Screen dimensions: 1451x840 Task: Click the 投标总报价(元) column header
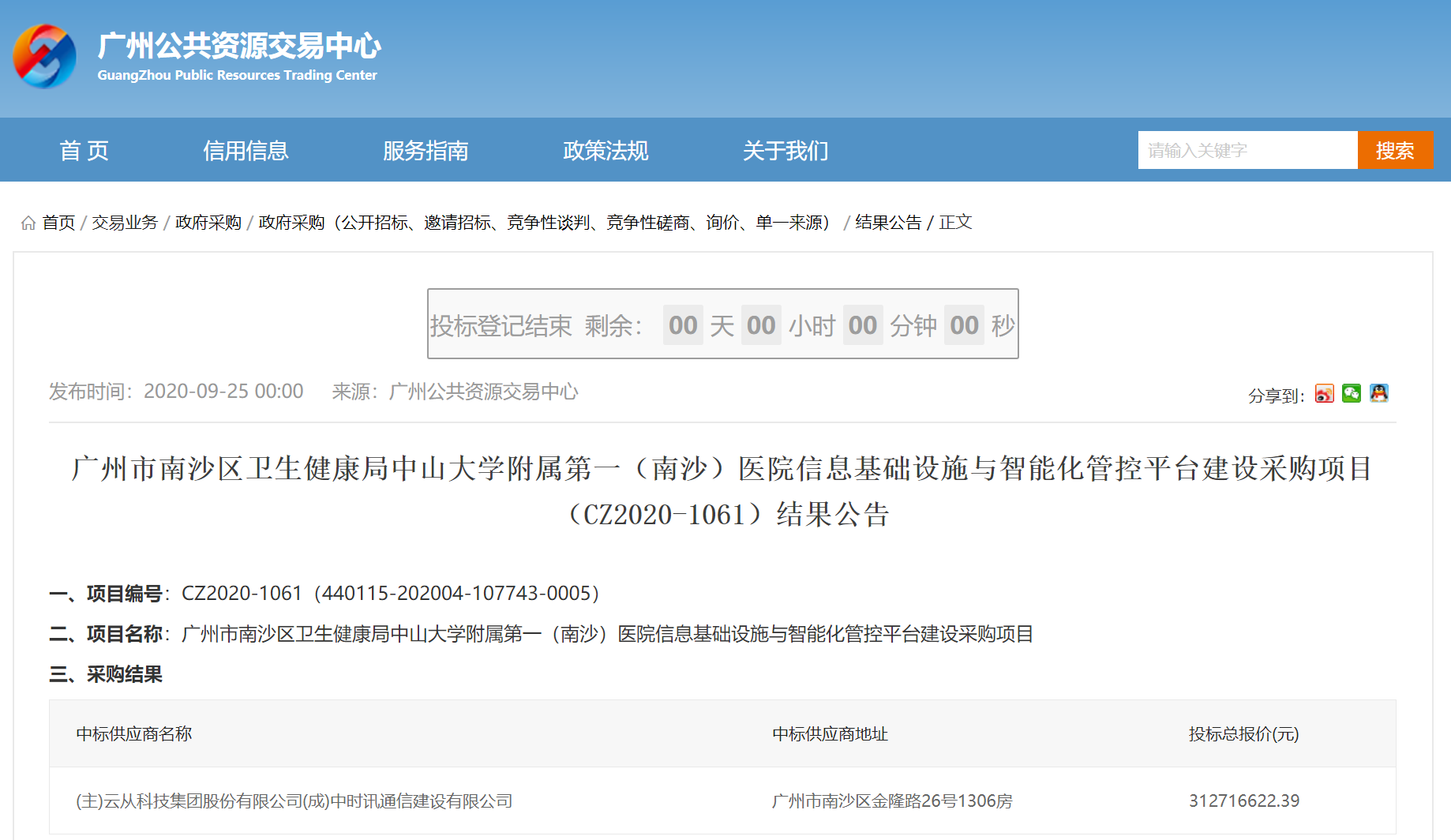pyautogui.click(x=1244, y=734)
